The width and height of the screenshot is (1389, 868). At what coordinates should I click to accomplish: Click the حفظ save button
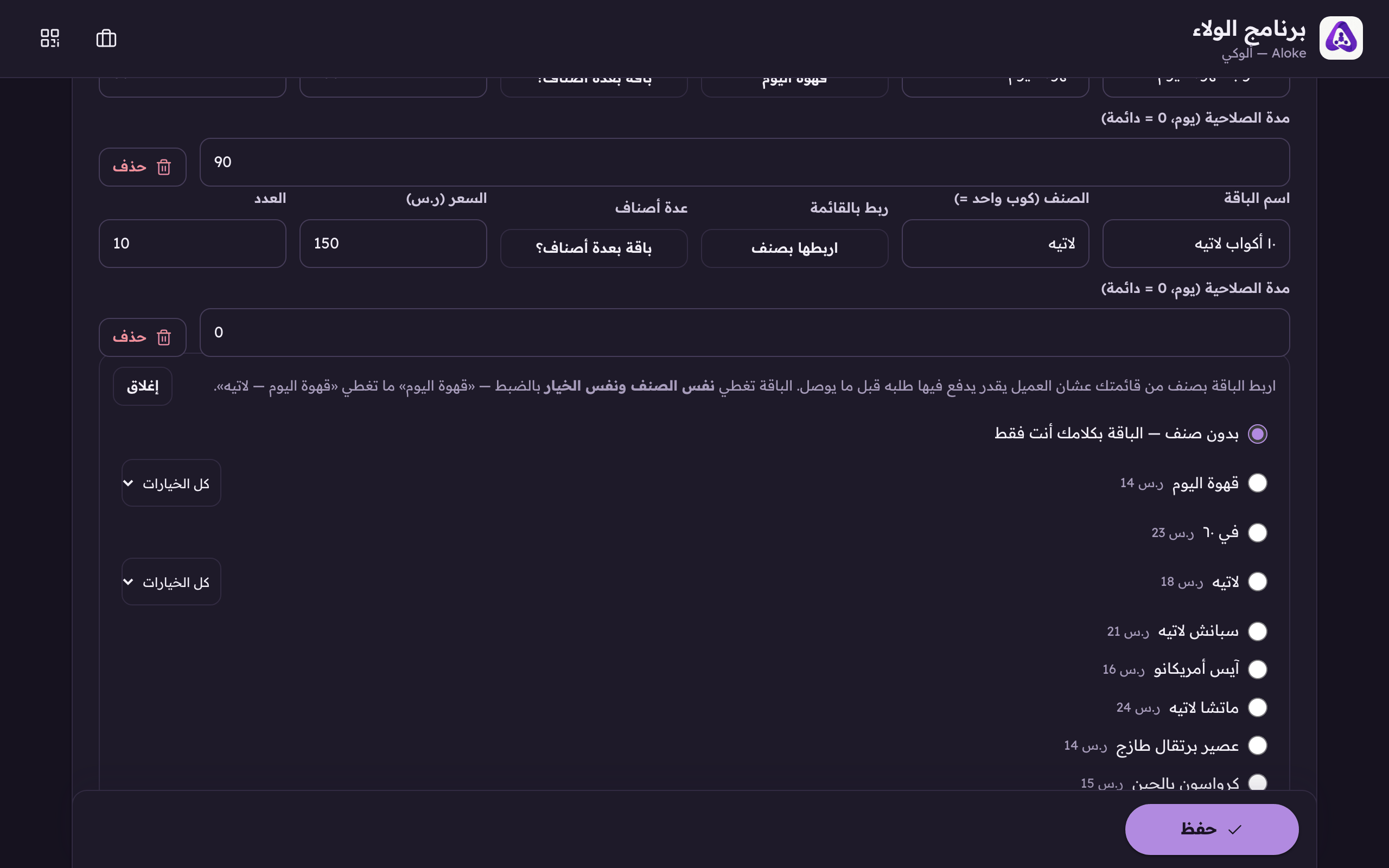tap(1212, 829)
